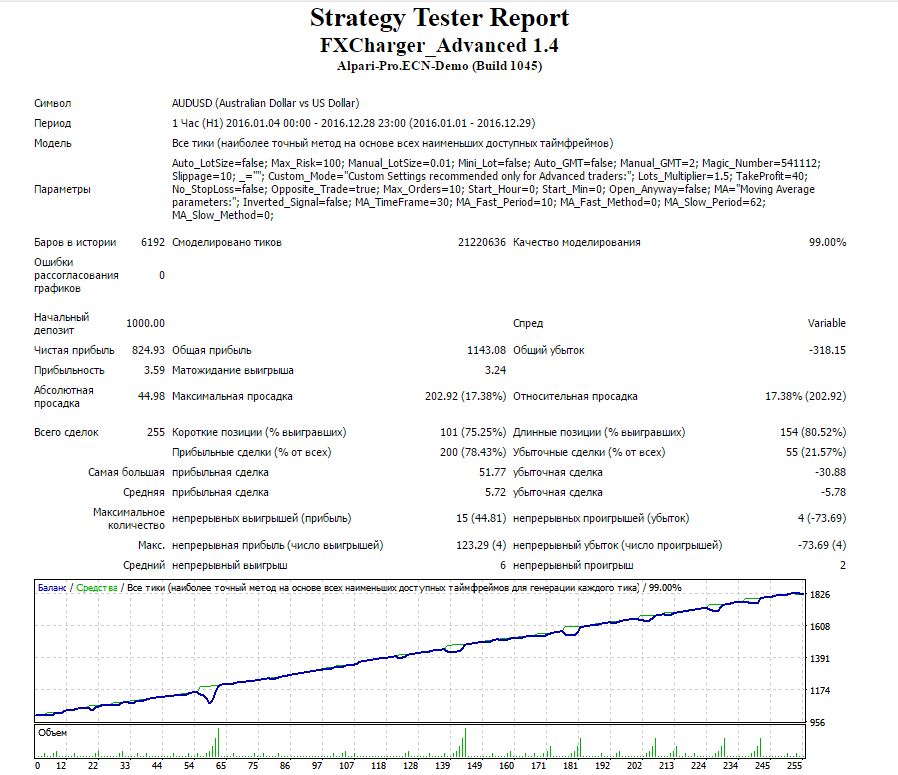Select initial deposit value 1000.00
The image size is (898, 775).
(145, 323)
